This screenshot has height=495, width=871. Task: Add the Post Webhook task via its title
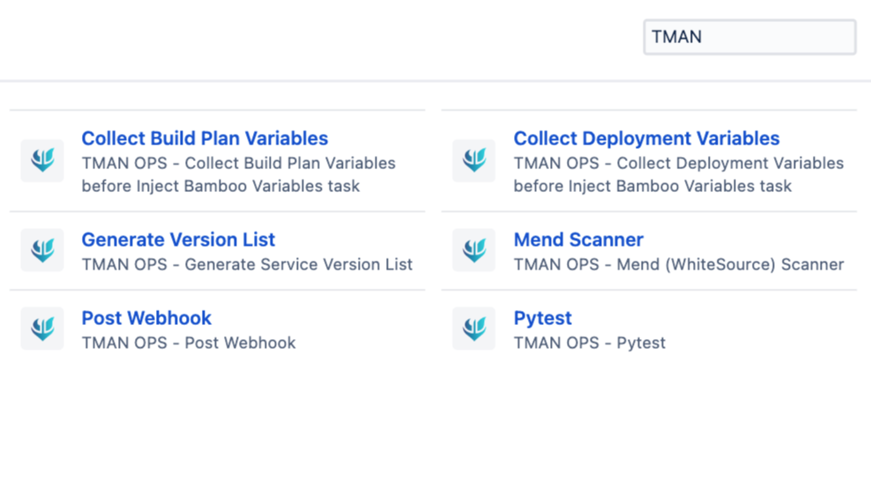click(x=146, y=318)
